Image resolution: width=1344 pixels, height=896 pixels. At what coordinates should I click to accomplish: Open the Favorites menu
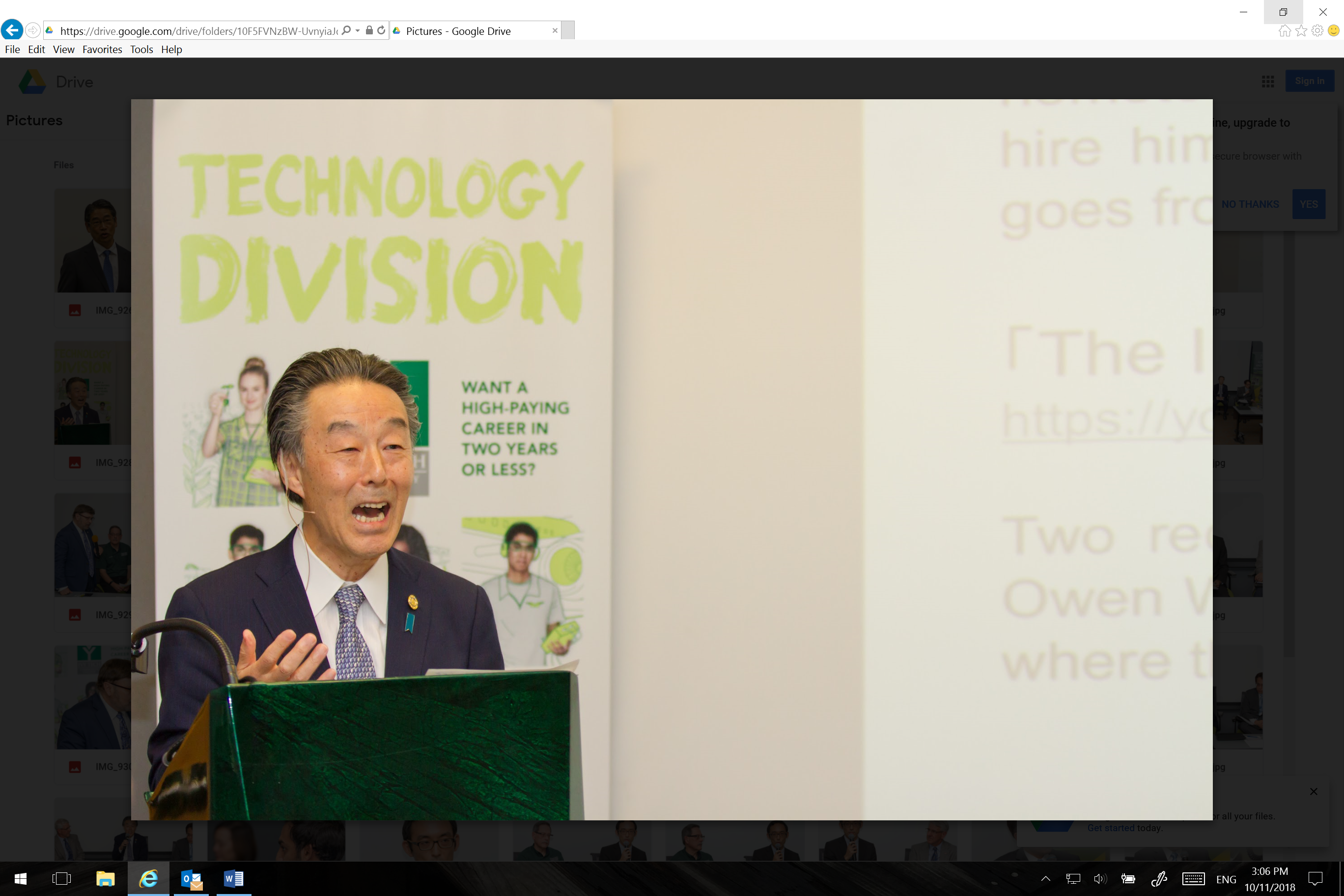point(102,49)
